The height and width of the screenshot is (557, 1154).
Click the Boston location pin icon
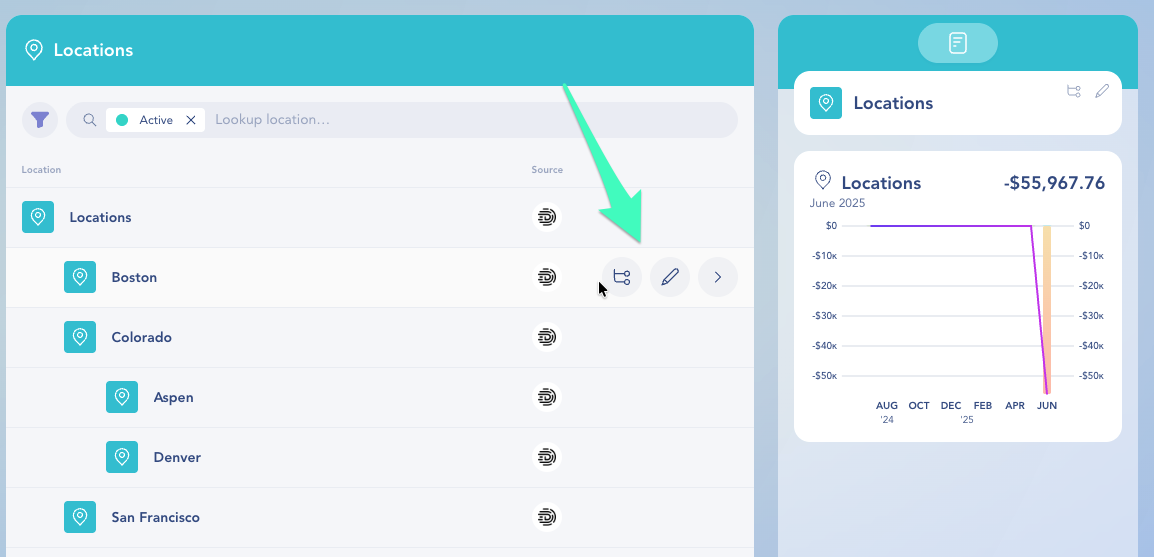pyautogui.click(x=80, y=277)
